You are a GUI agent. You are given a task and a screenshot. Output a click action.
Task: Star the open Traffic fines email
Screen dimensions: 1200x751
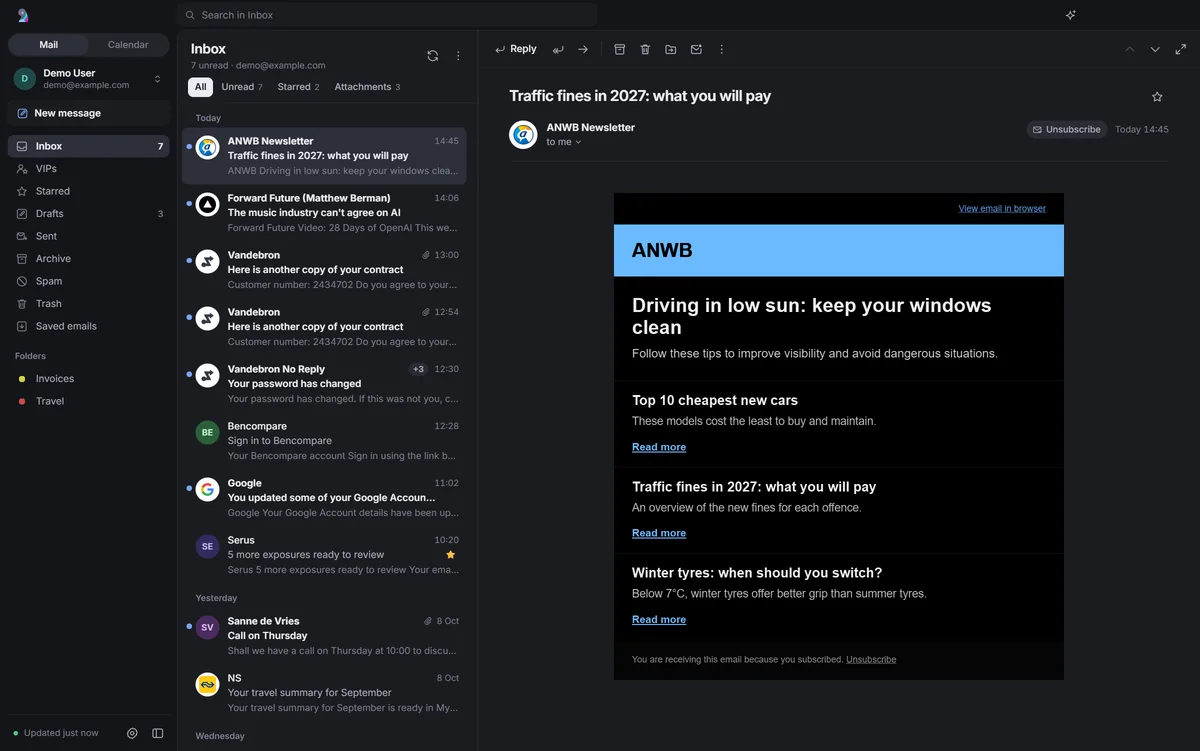tap(1157, 97)
